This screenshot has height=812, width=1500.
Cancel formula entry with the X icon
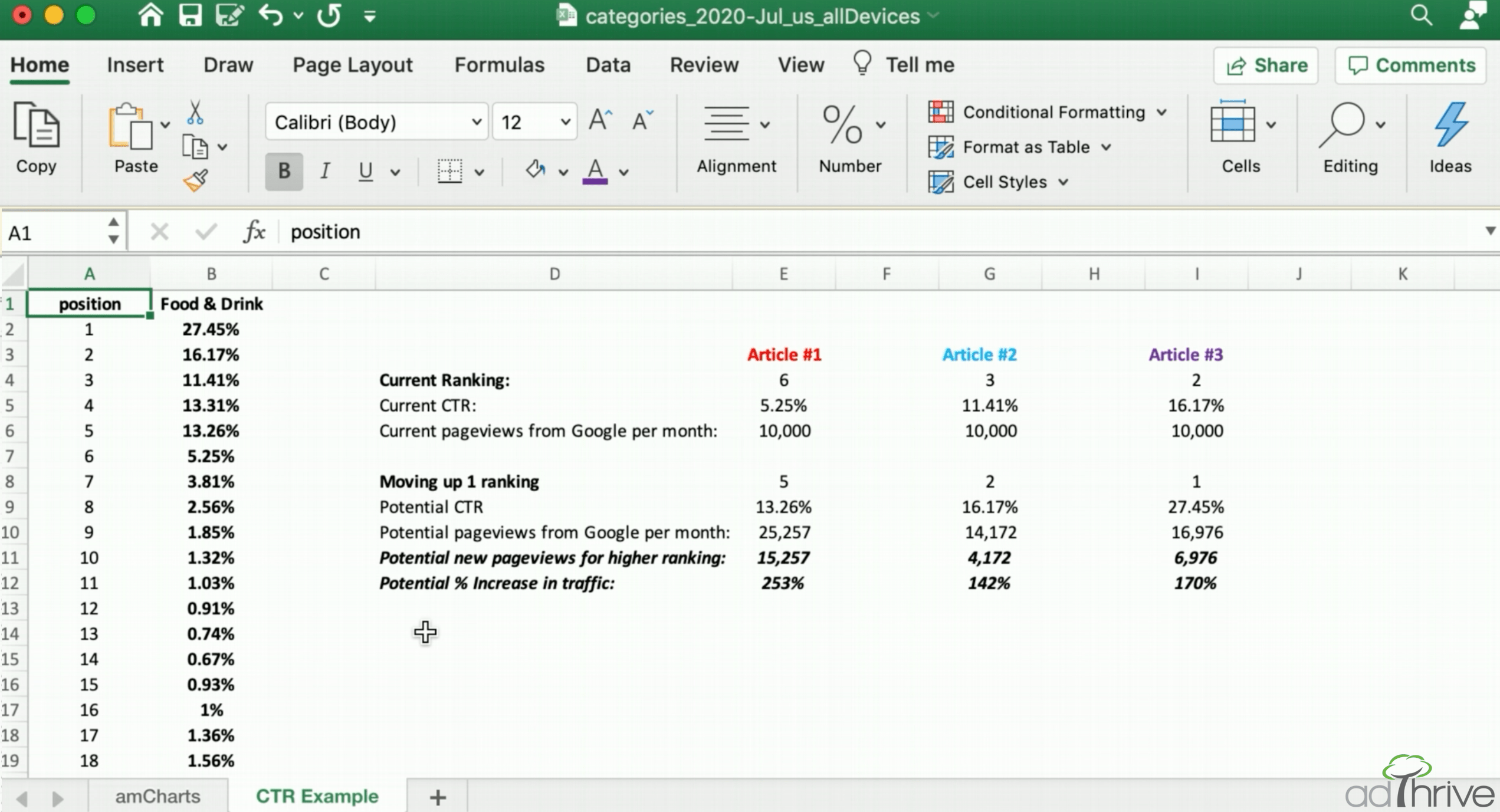click(x=159, y=232)
